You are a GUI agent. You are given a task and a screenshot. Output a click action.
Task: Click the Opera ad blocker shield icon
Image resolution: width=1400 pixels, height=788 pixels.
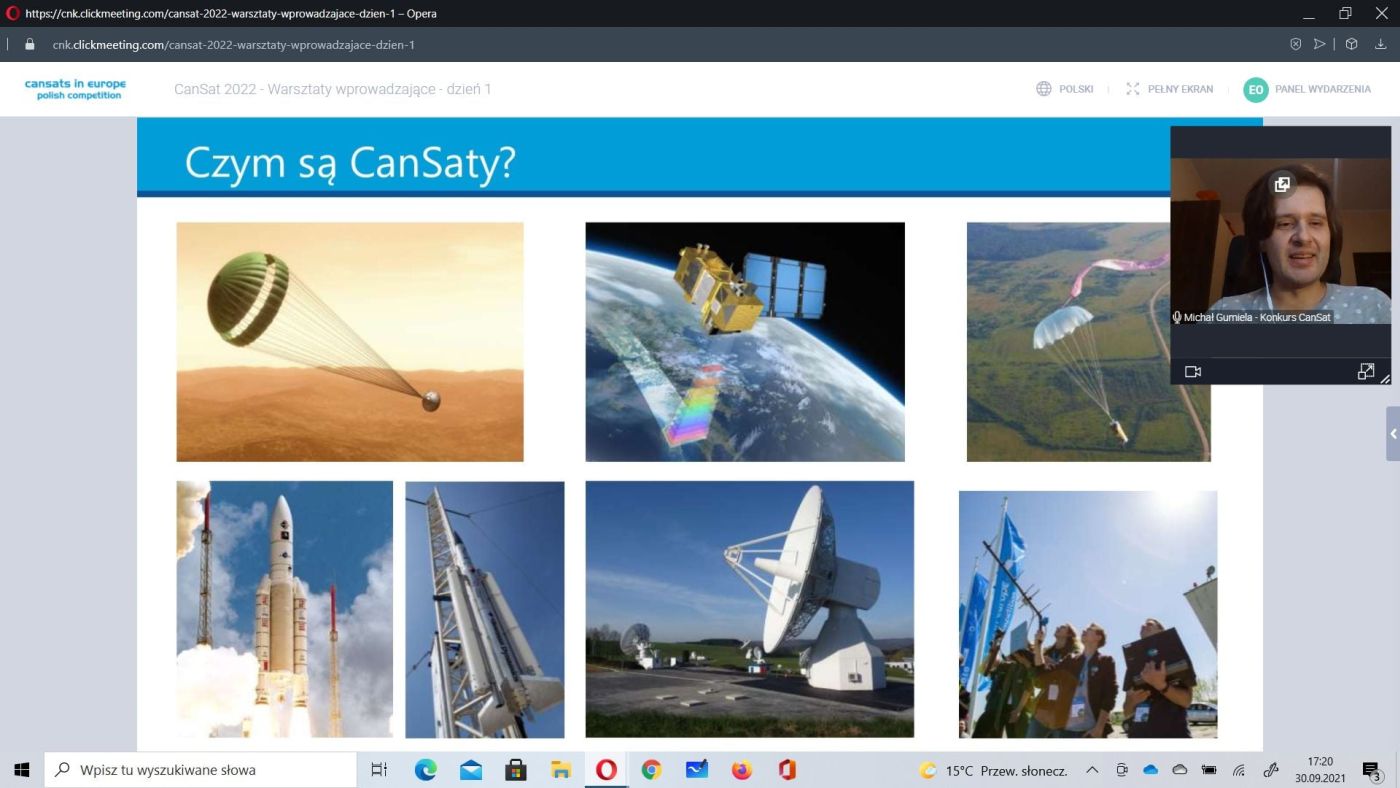pyautogui.click(x=1296, y=44)
